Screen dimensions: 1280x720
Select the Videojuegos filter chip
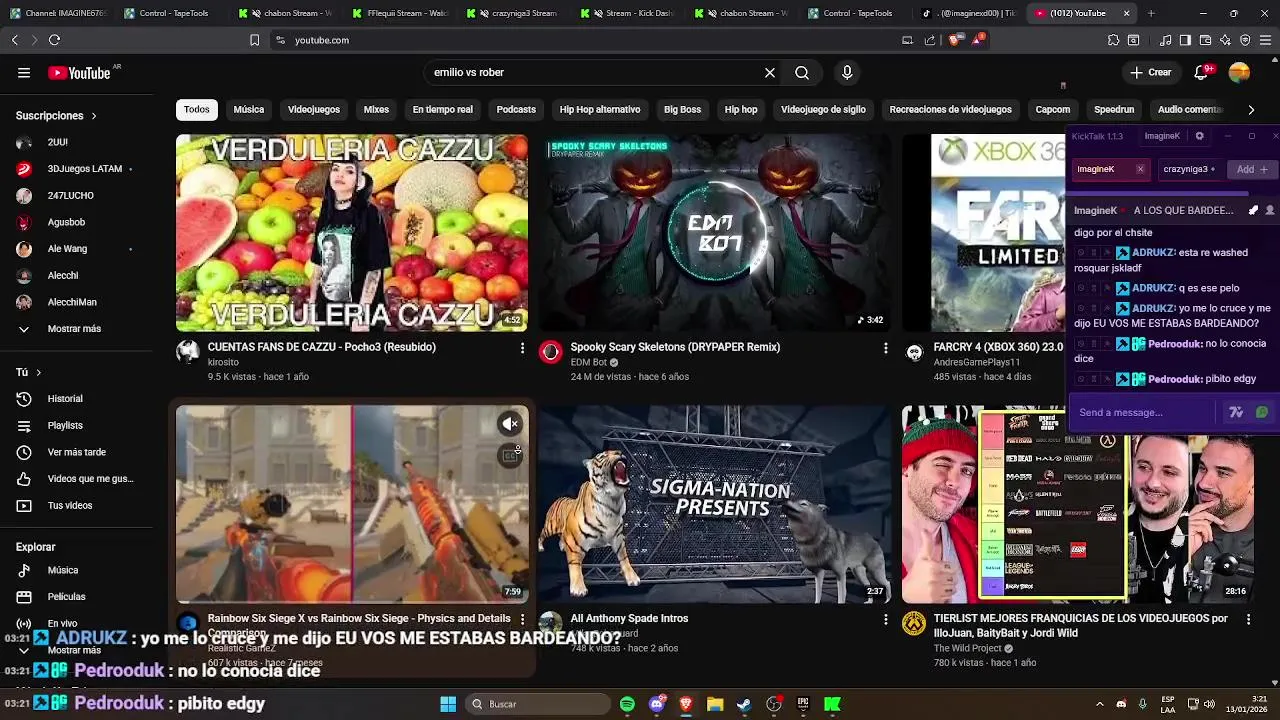(314, 109)
